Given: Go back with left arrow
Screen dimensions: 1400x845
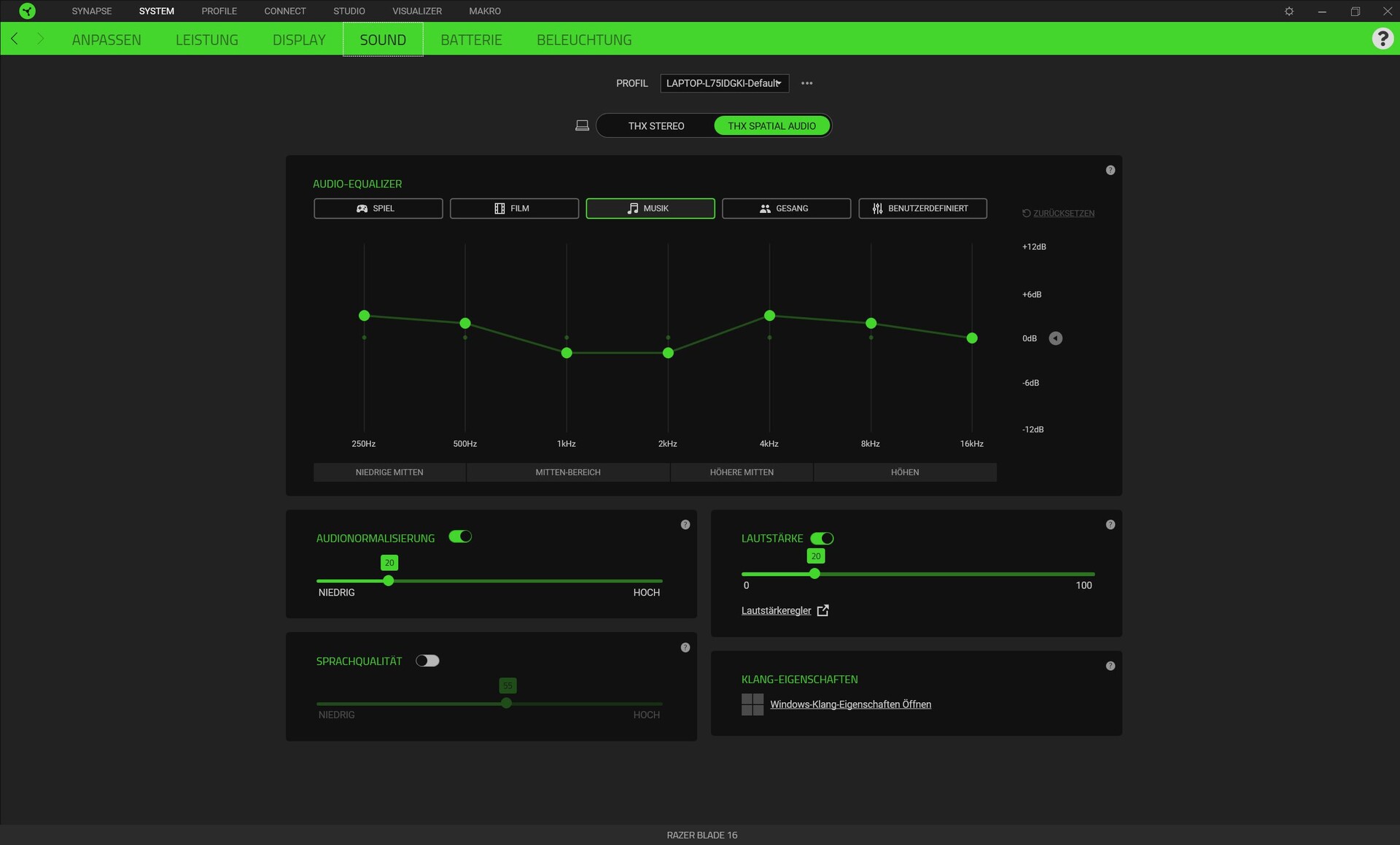Looking at the screenshot, I should (15, 39).
